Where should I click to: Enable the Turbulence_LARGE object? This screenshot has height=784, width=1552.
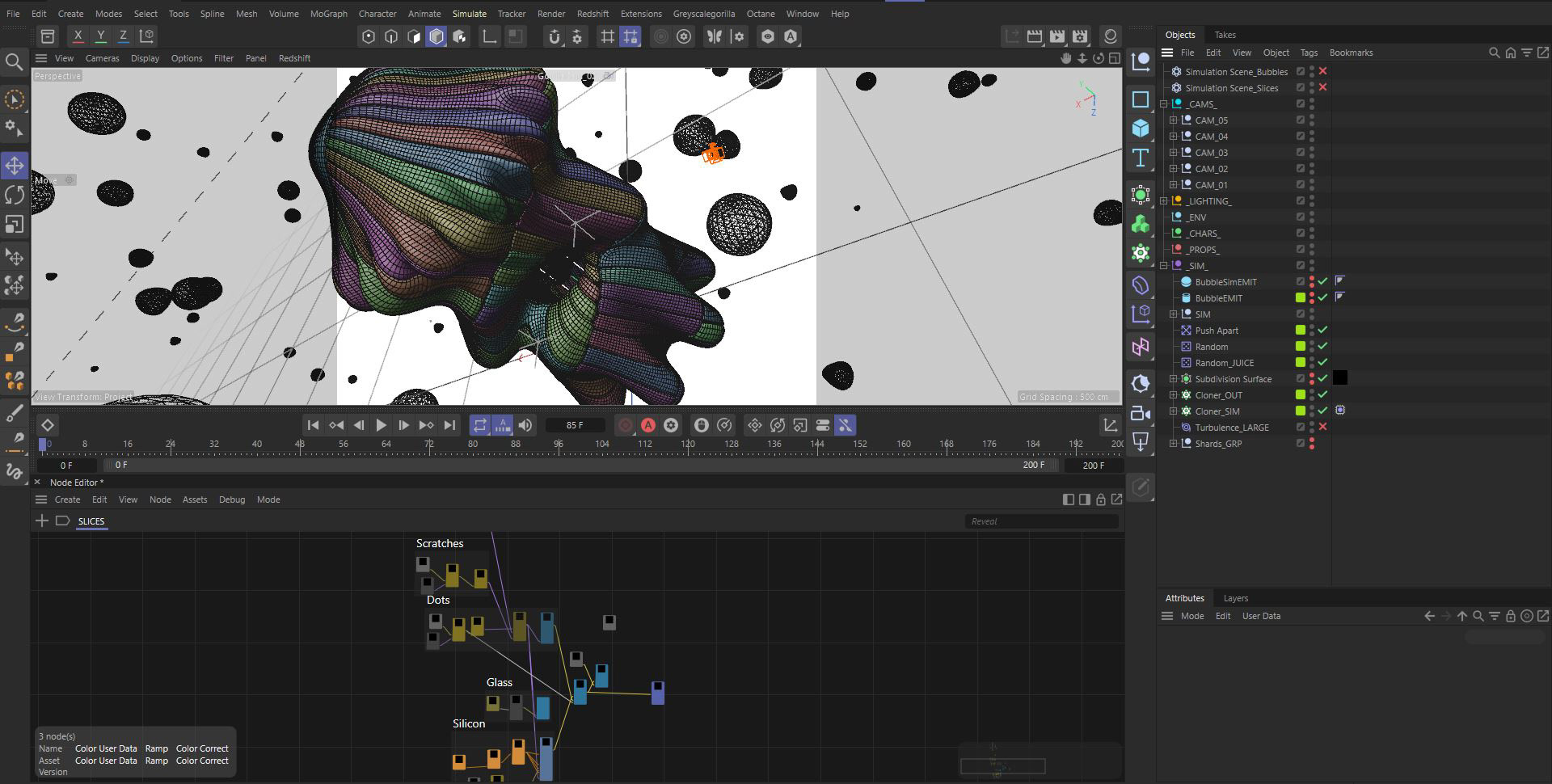tap(1322, 427)
